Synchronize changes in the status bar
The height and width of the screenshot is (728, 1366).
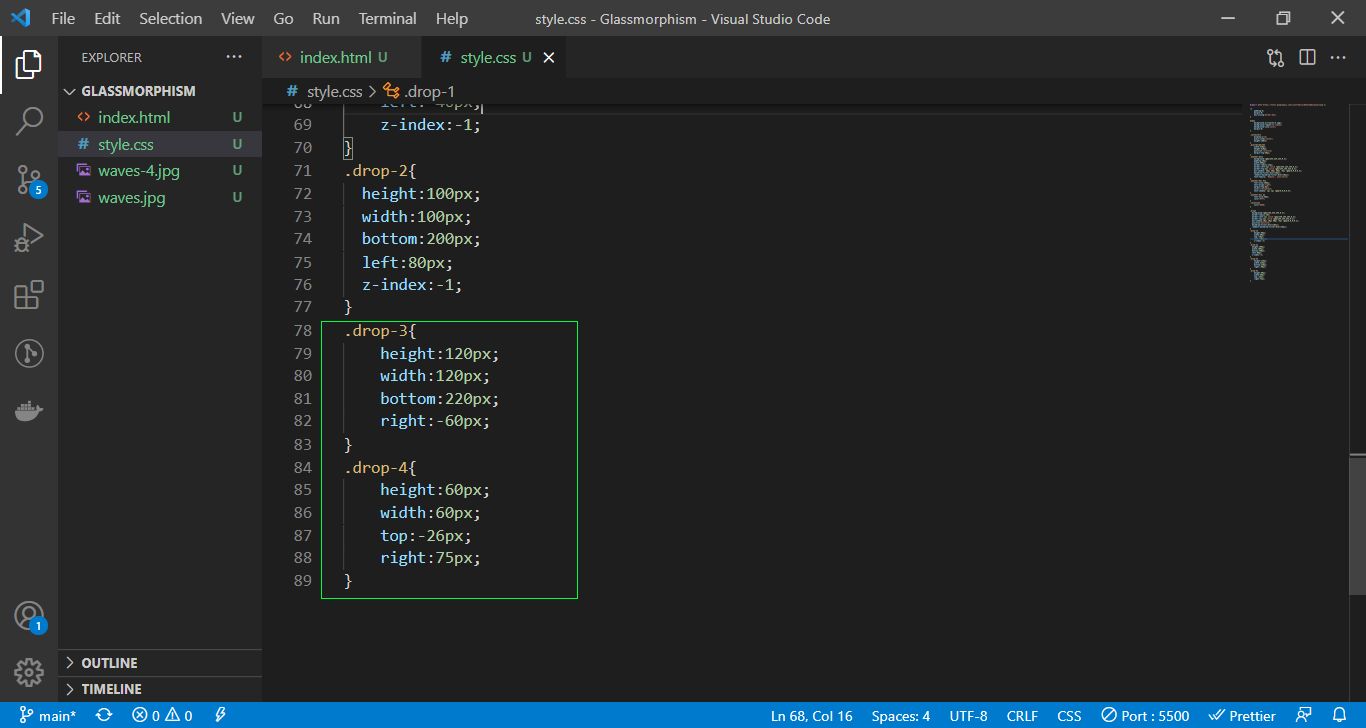[x=103, y=715]
